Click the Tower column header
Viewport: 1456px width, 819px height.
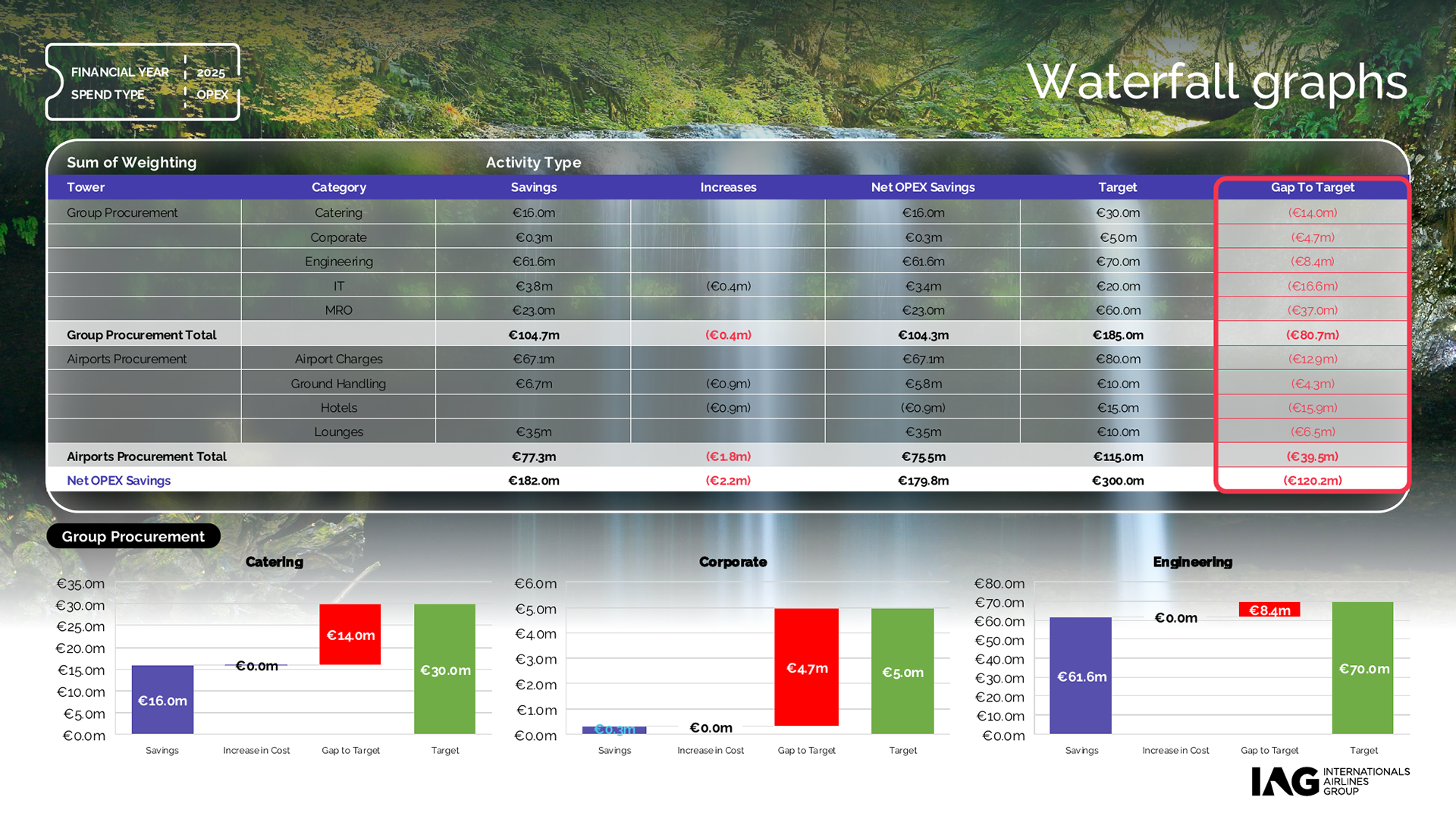[86, 187]
